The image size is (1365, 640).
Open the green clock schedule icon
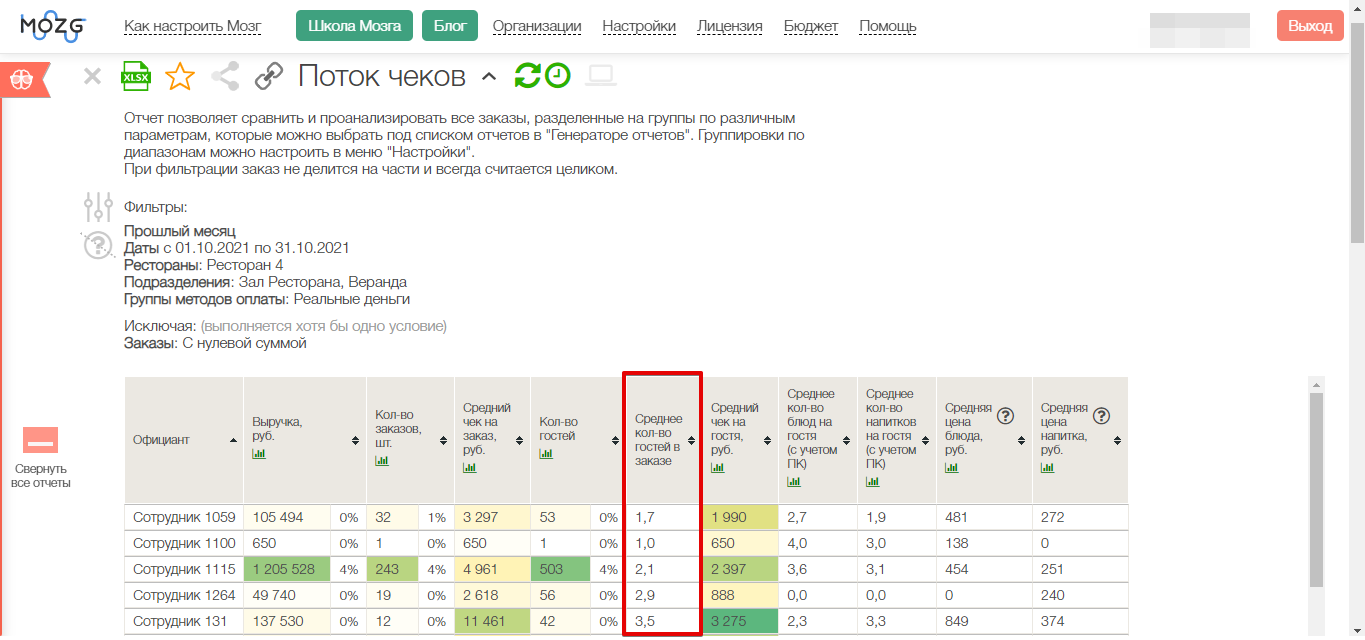coord(557,76)
